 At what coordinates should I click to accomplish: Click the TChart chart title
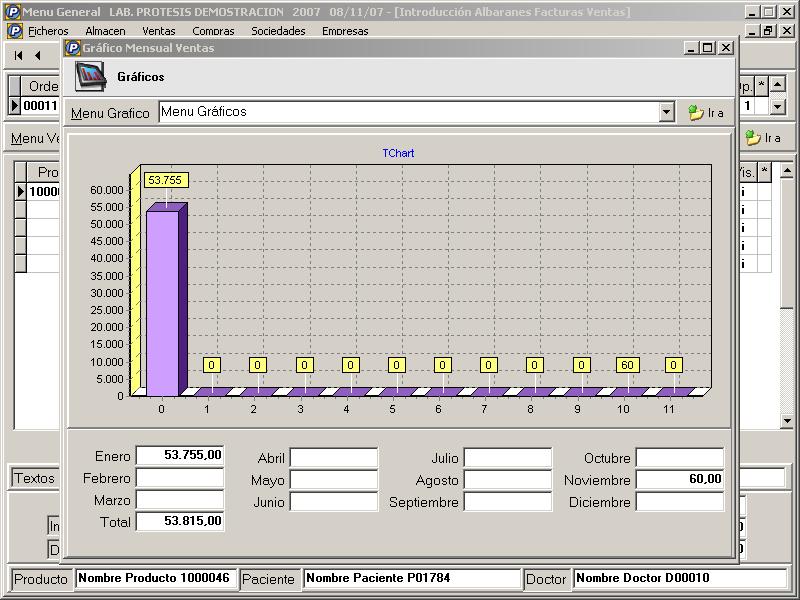[398, 153]
